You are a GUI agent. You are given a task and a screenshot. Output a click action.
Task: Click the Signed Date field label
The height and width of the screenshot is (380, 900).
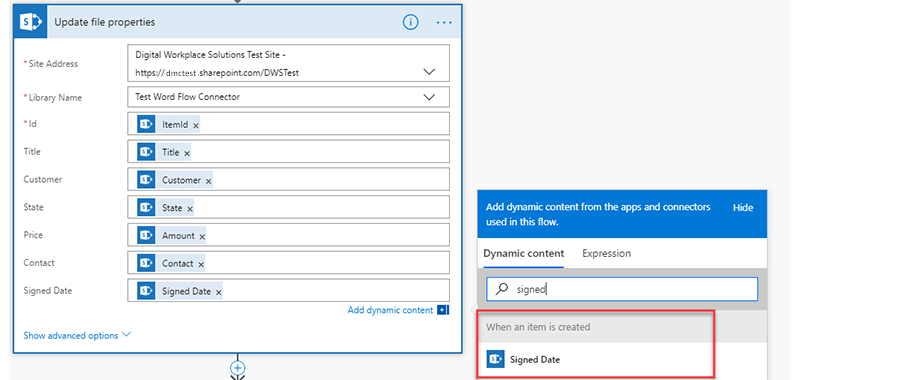tap(48, 291)
